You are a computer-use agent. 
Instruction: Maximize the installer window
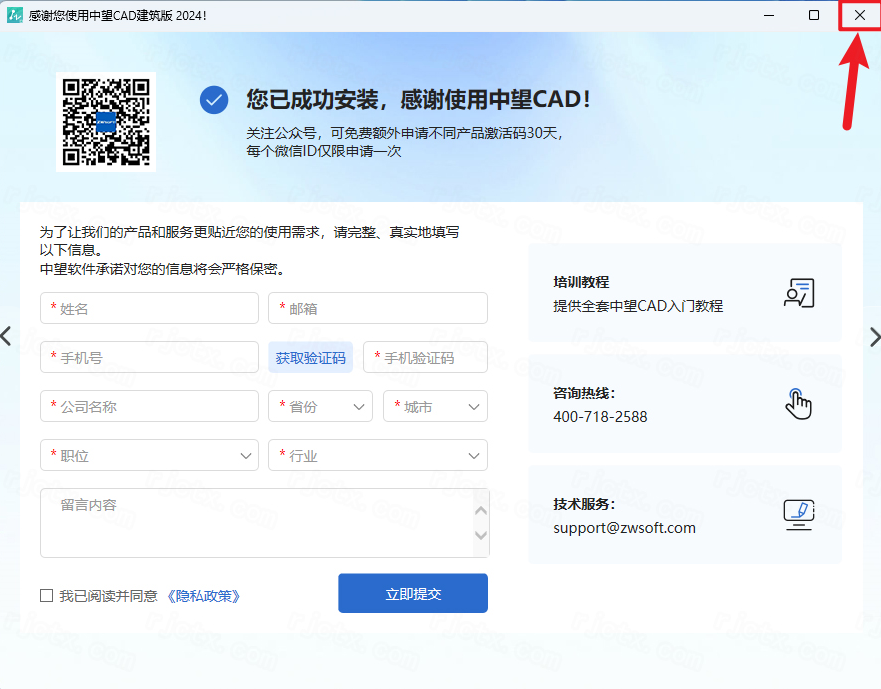click(814, 16)
